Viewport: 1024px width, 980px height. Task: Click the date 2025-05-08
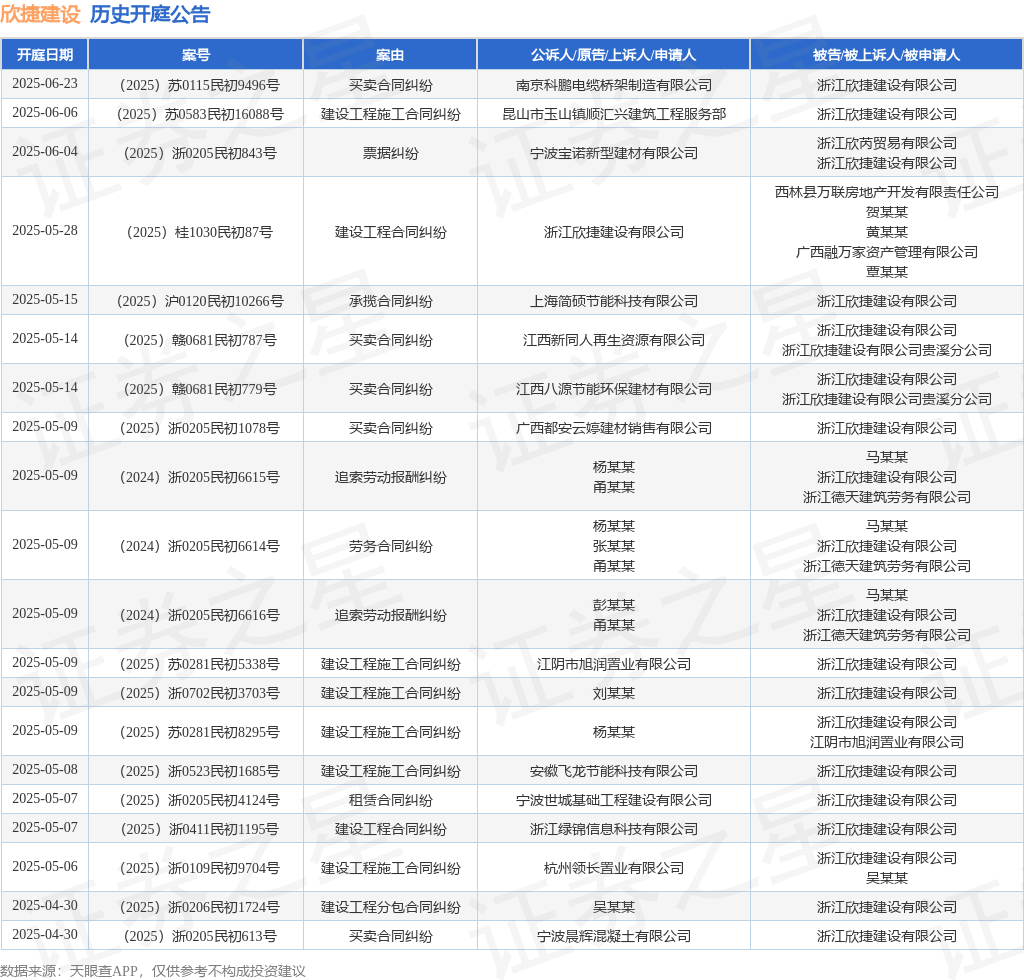pyautogui.click(x=44, y=770)
